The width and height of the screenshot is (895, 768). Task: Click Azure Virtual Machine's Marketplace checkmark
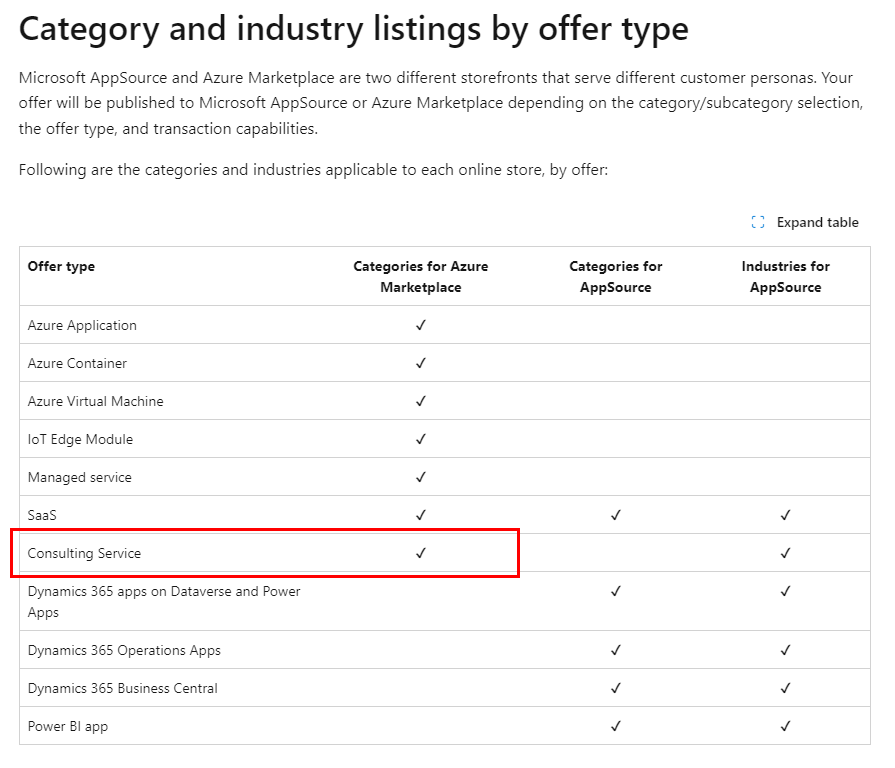421,402
